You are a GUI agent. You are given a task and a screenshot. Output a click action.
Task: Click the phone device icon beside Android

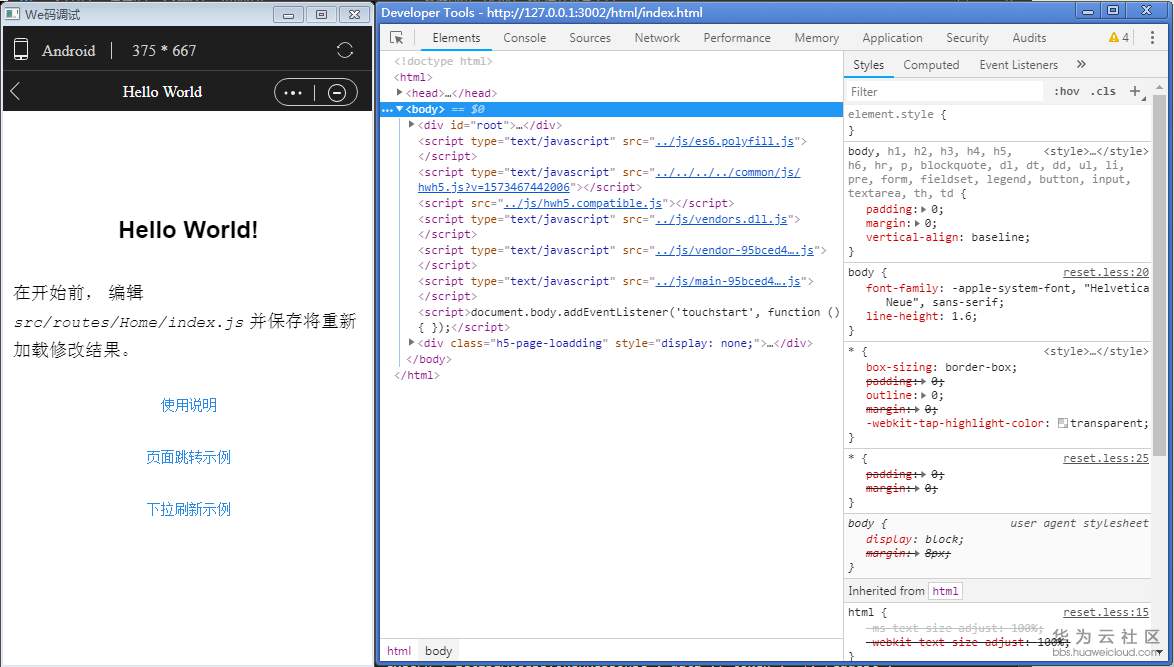pos(21,49)
